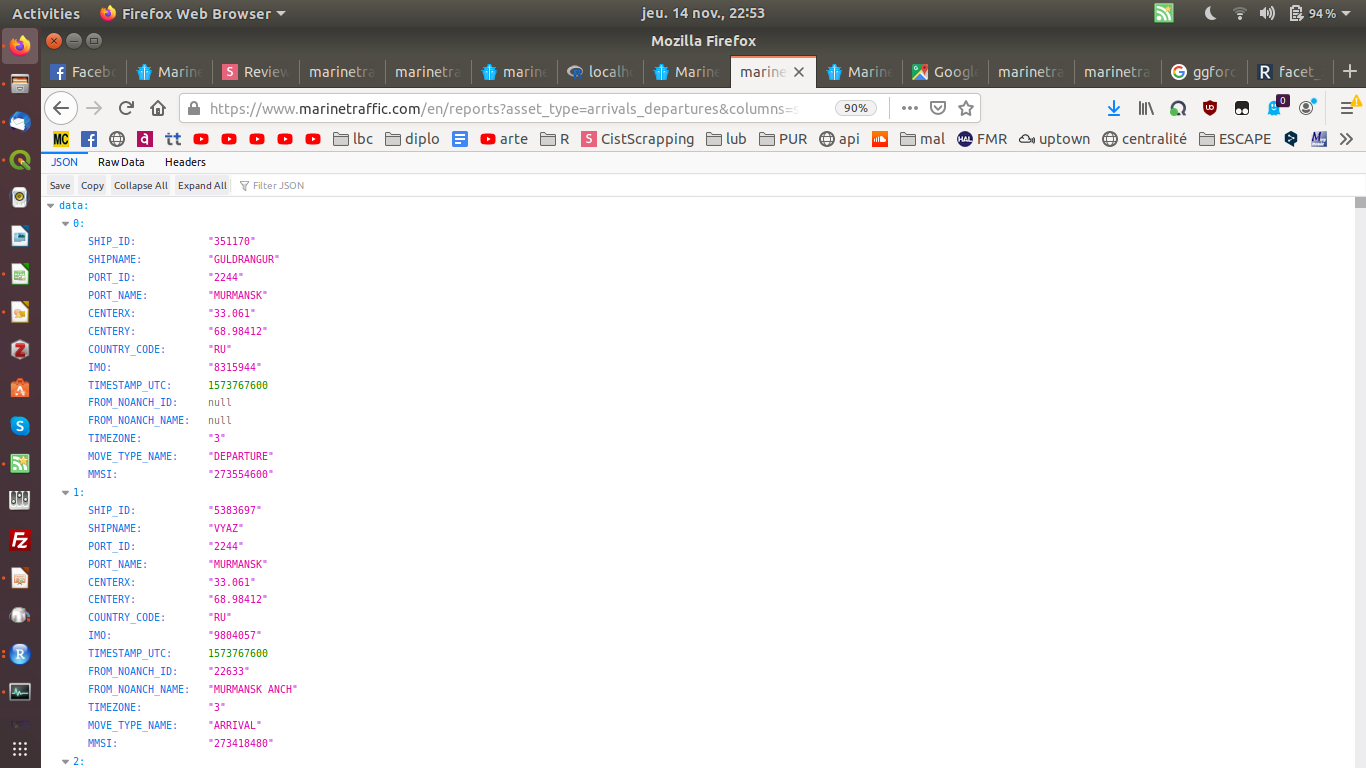Go back to the previous page
This screenshot has height=768, width=1366.
pos(61,108)
